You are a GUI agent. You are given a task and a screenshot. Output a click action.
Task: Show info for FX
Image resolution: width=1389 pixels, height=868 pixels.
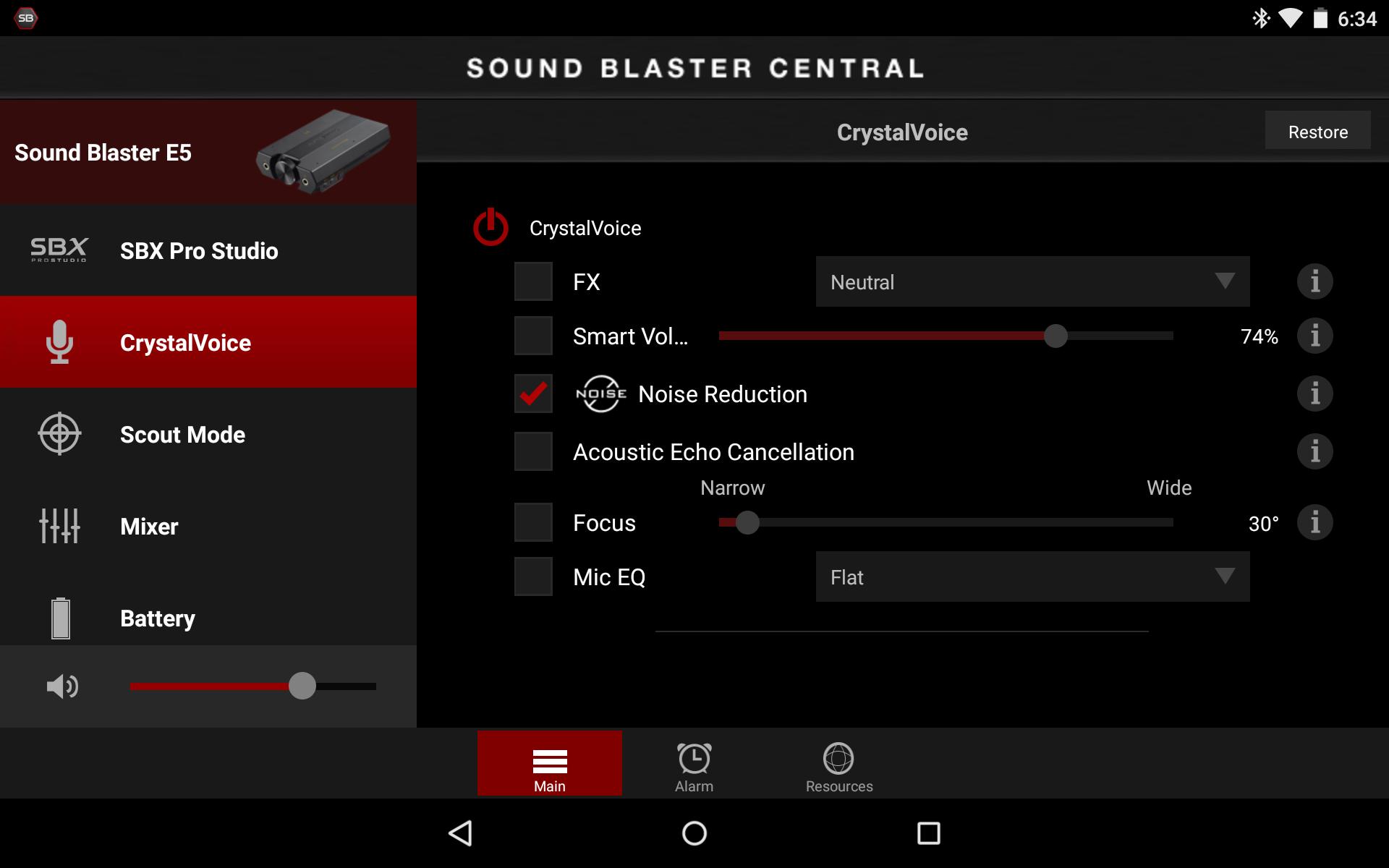[x=1314, y=281]
